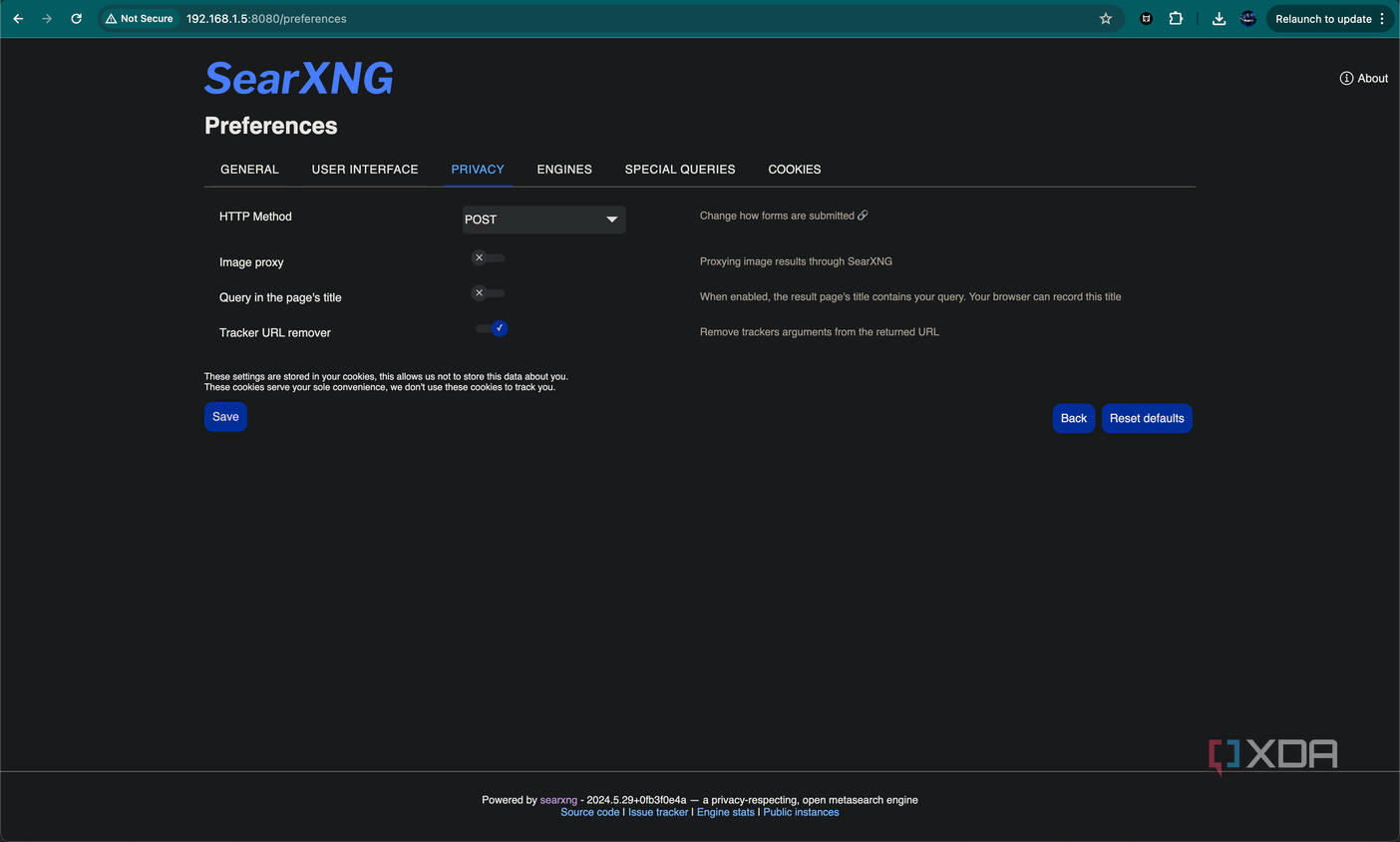
Task: Open the HTTP Method POST dropdown
Action: (543, 219)
